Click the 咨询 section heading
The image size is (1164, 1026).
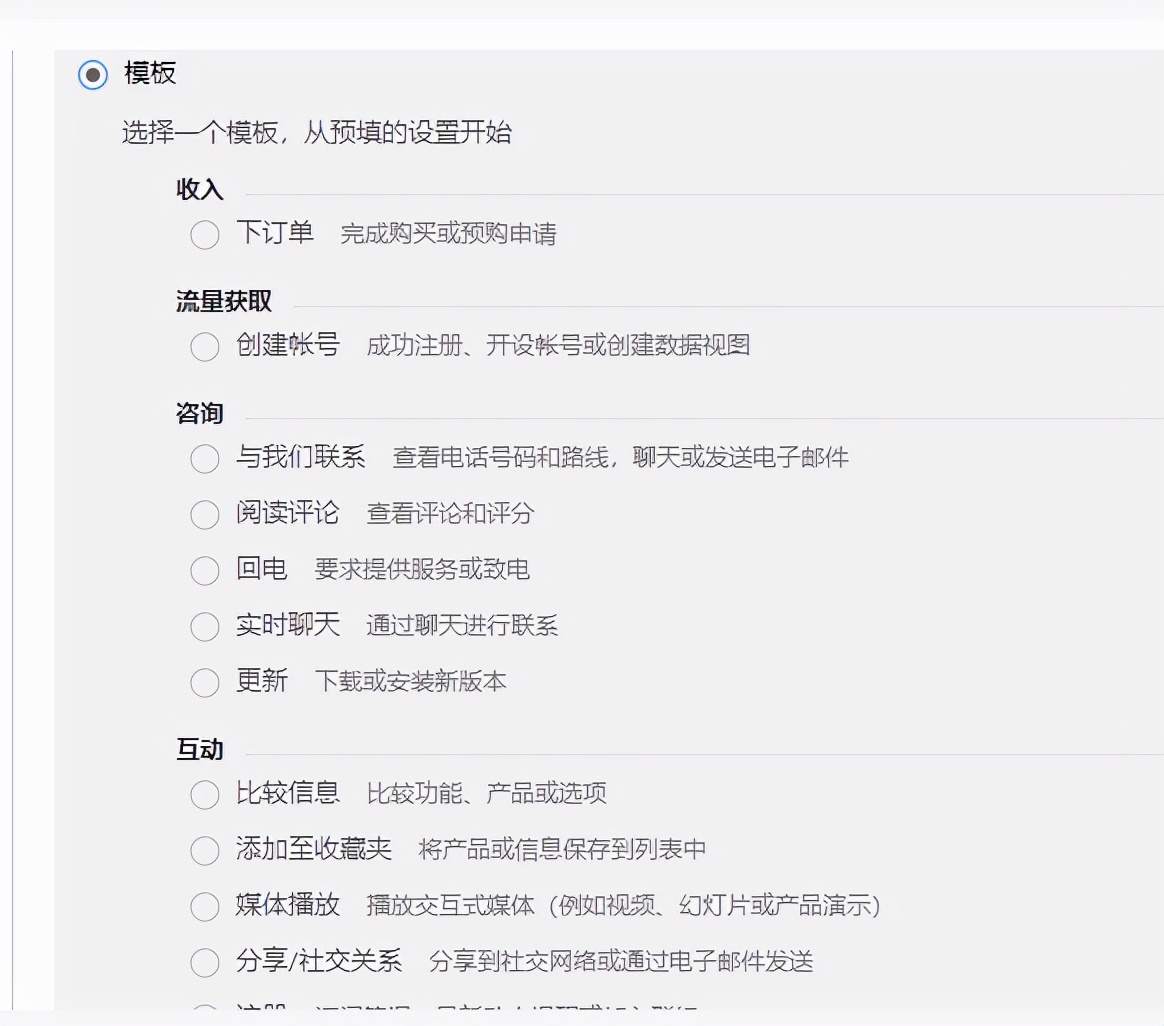pyautogui.click(x=199, y=413)
